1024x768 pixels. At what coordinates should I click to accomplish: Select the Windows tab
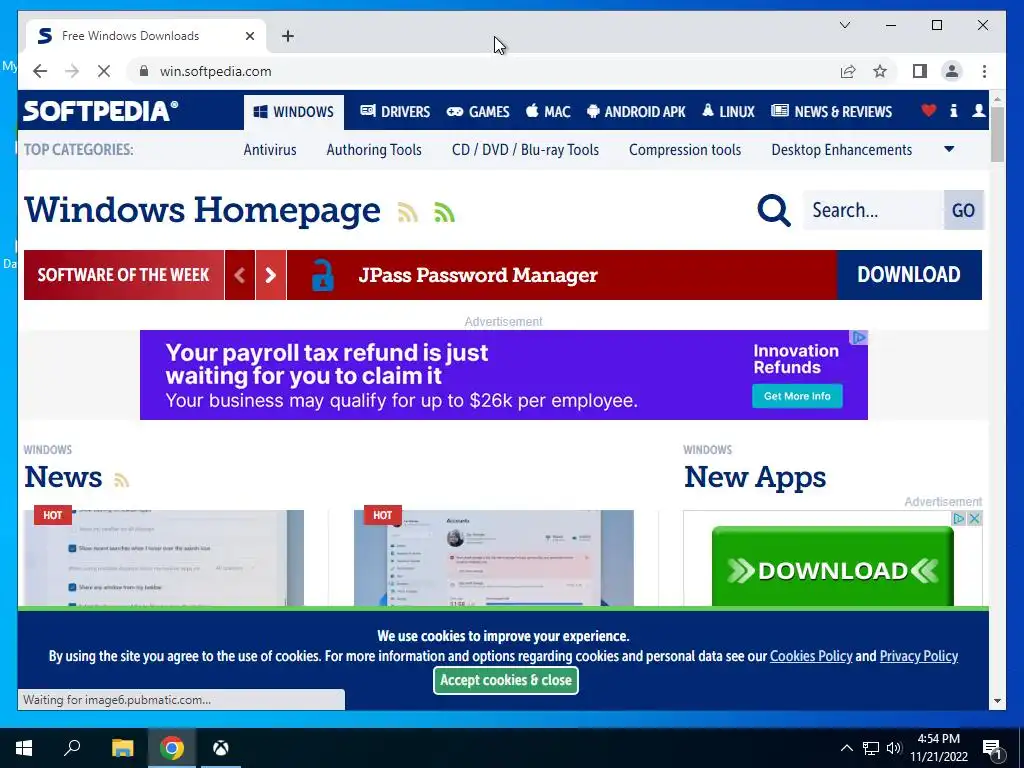[x=294, y=112]
